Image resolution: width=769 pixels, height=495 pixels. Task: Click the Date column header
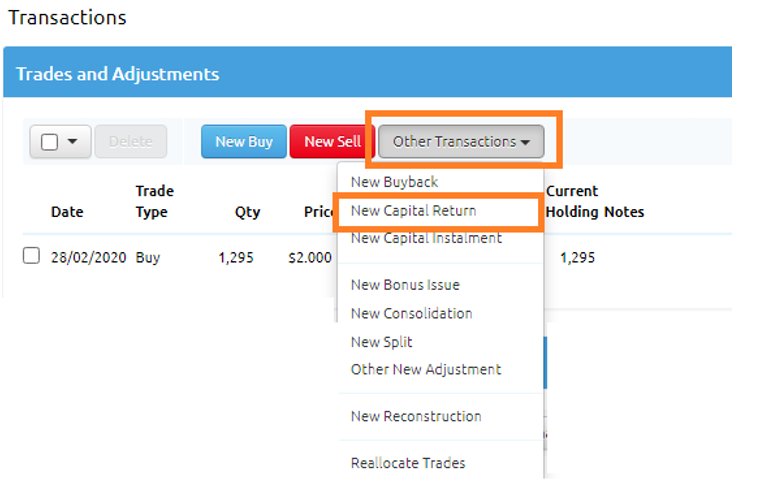[x=67, y=212]
